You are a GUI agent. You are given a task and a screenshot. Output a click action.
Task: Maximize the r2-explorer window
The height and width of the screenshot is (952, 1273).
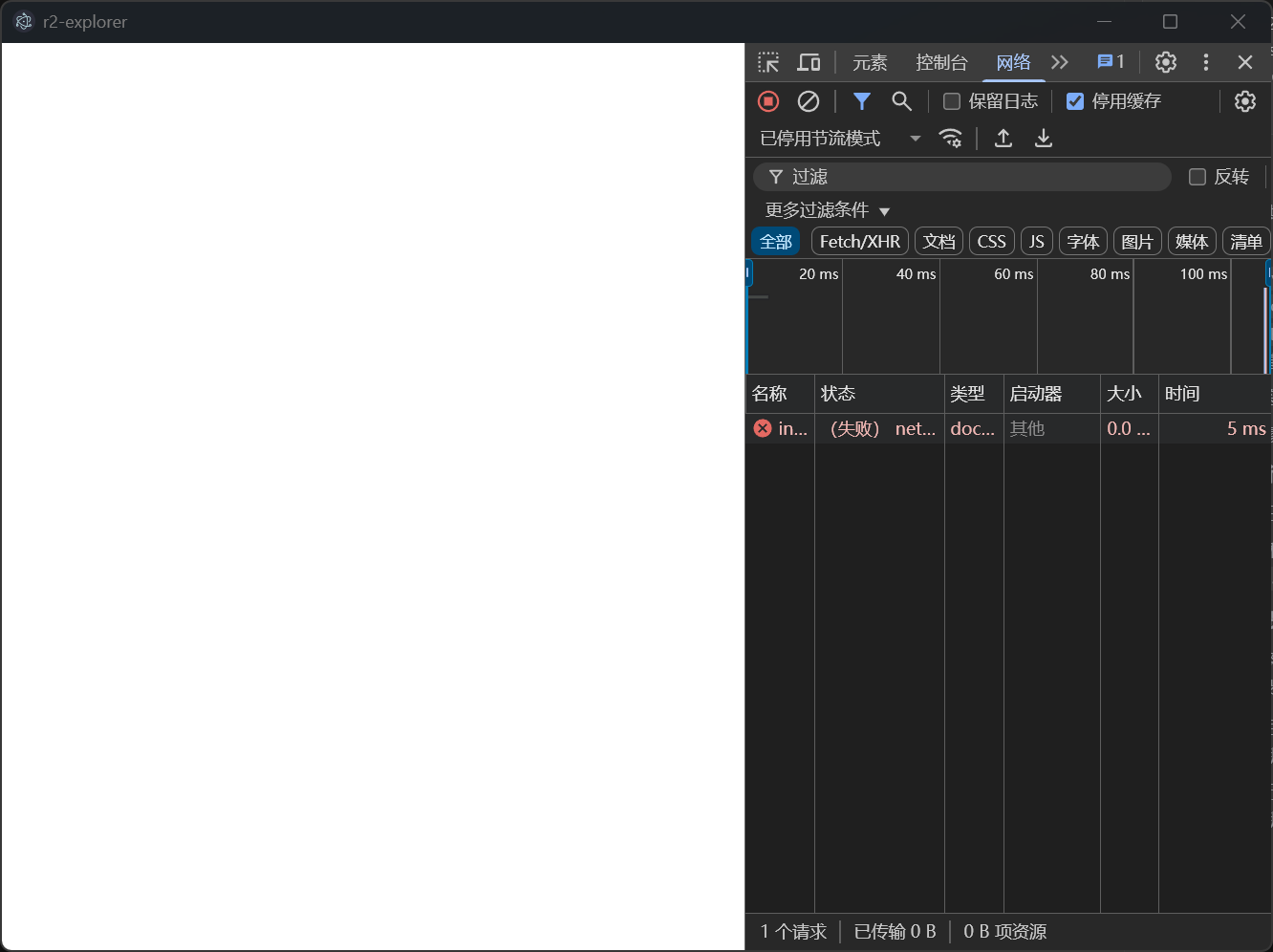coord(1170,21)
